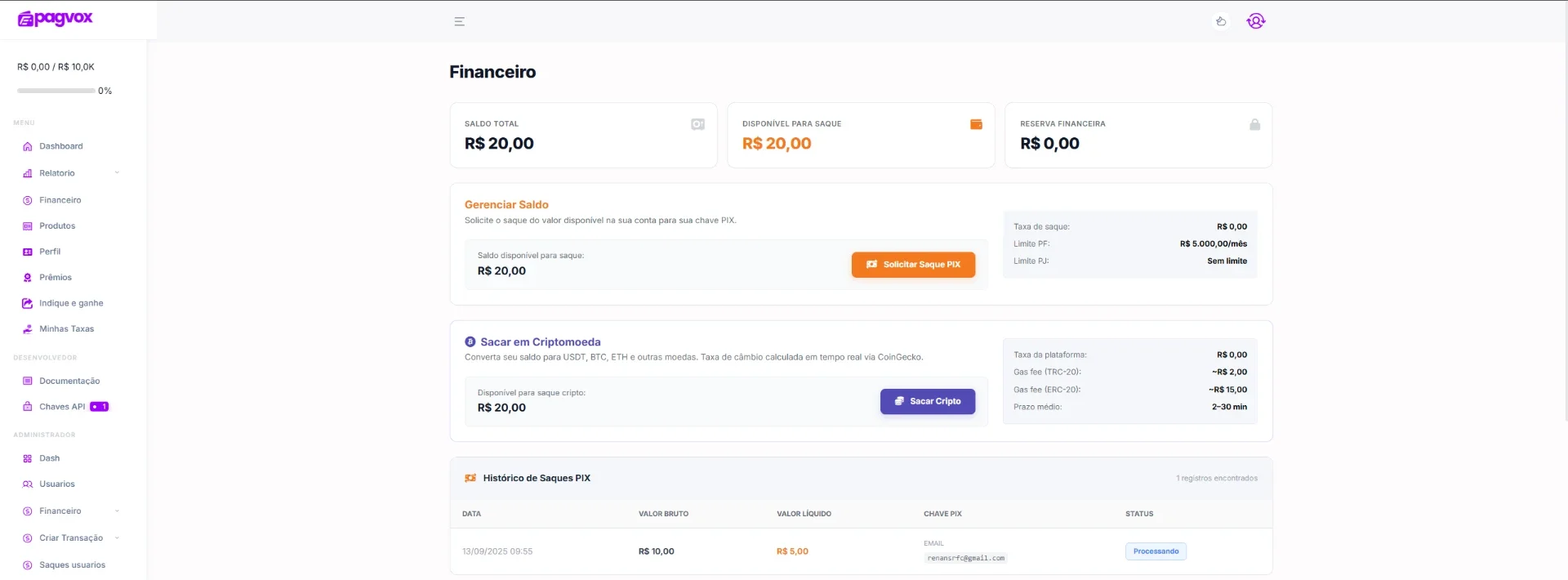Viewport: 1568px width, 580px height.
Task: Click the theme toggle icon in header
Action: click(1221, 21)
